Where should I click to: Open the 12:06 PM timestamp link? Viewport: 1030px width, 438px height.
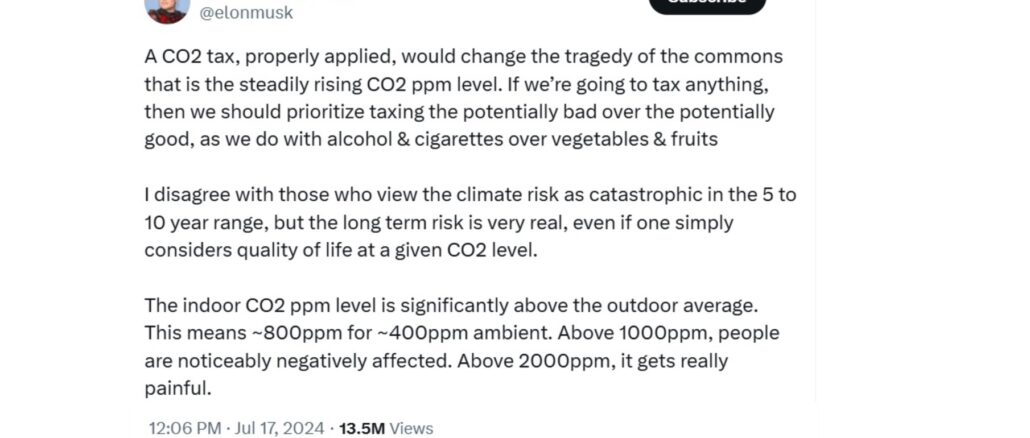click(184, 428)
